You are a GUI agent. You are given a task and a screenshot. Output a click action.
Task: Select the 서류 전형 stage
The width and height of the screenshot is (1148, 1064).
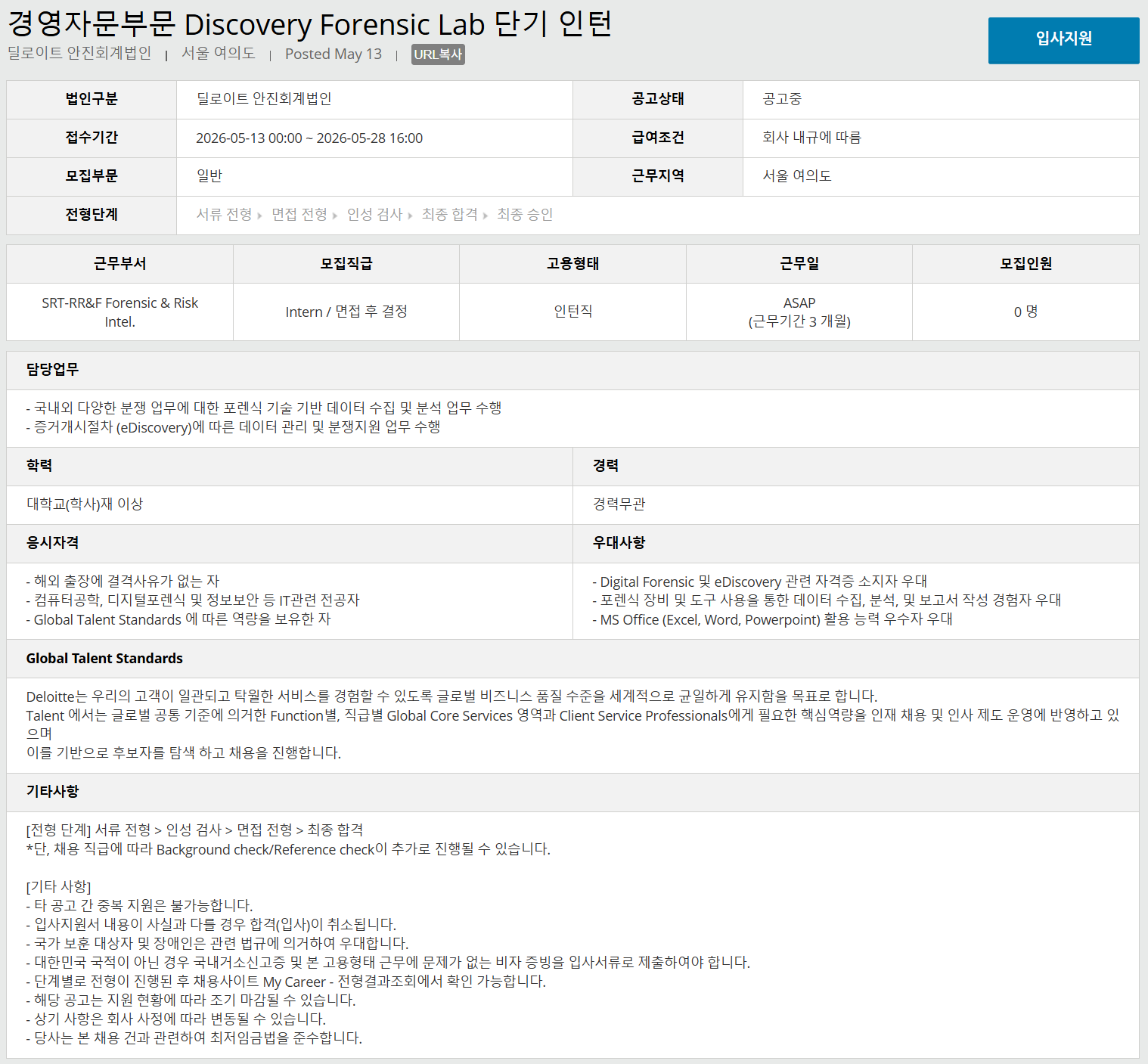pyautogui.click(x=224, y=215)
